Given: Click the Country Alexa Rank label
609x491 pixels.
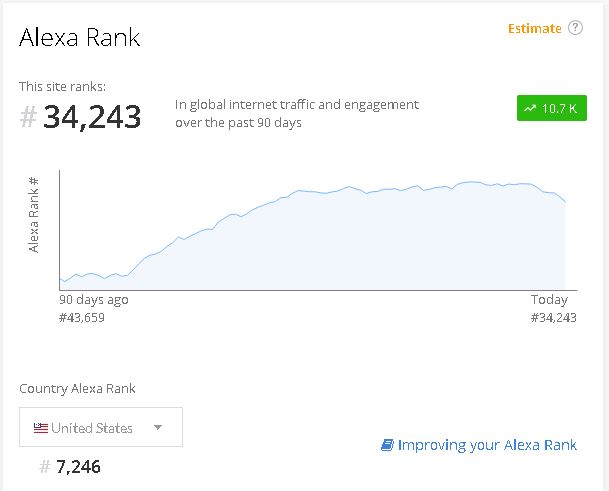Looking at the screenshot, I should [77, 388].
